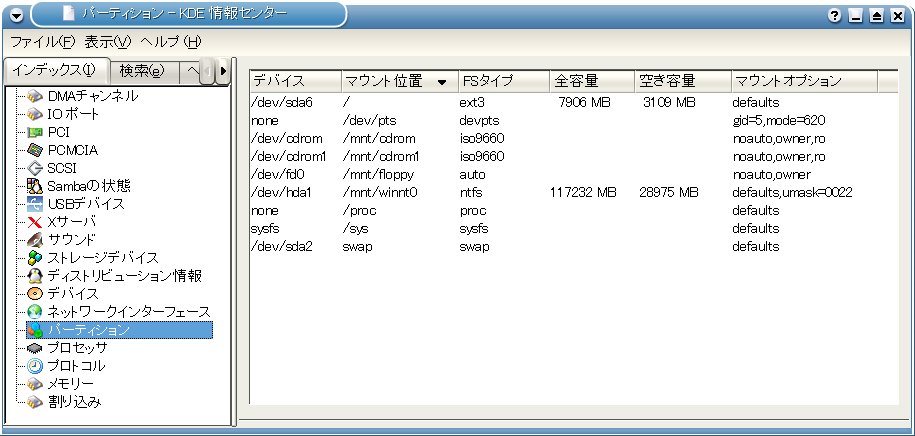Click the noauto,owner mount option for /dev/fd0
The image size is (915, 436).
click(771, 175)
